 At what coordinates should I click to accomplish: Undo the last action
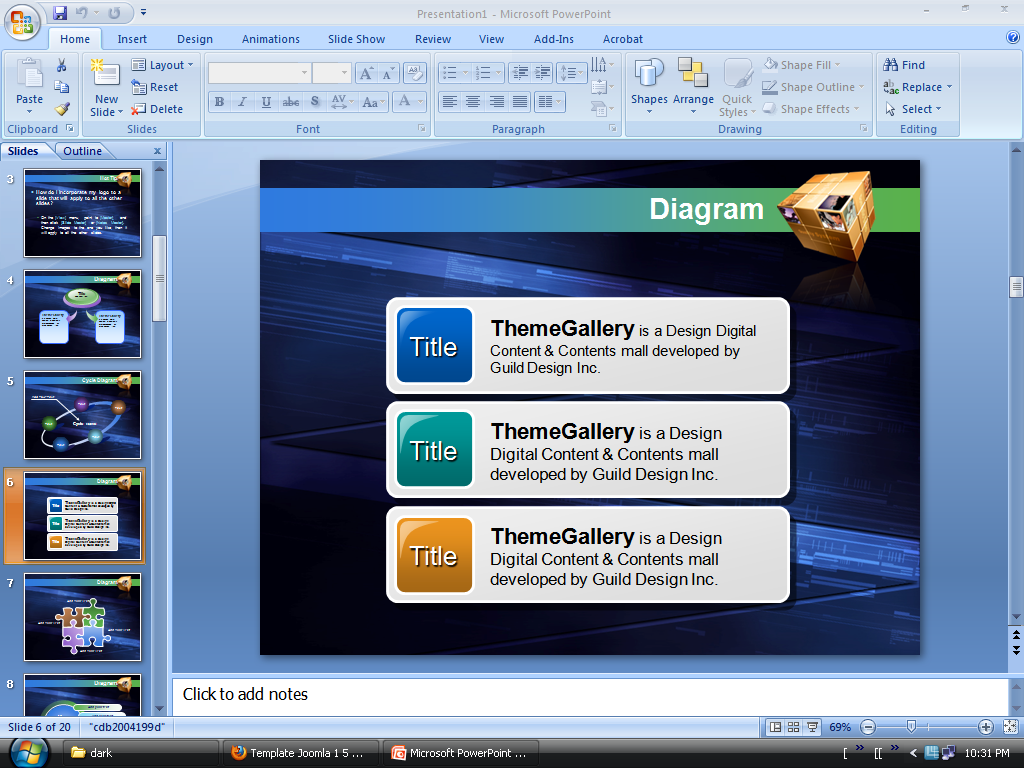click(81, 12)
